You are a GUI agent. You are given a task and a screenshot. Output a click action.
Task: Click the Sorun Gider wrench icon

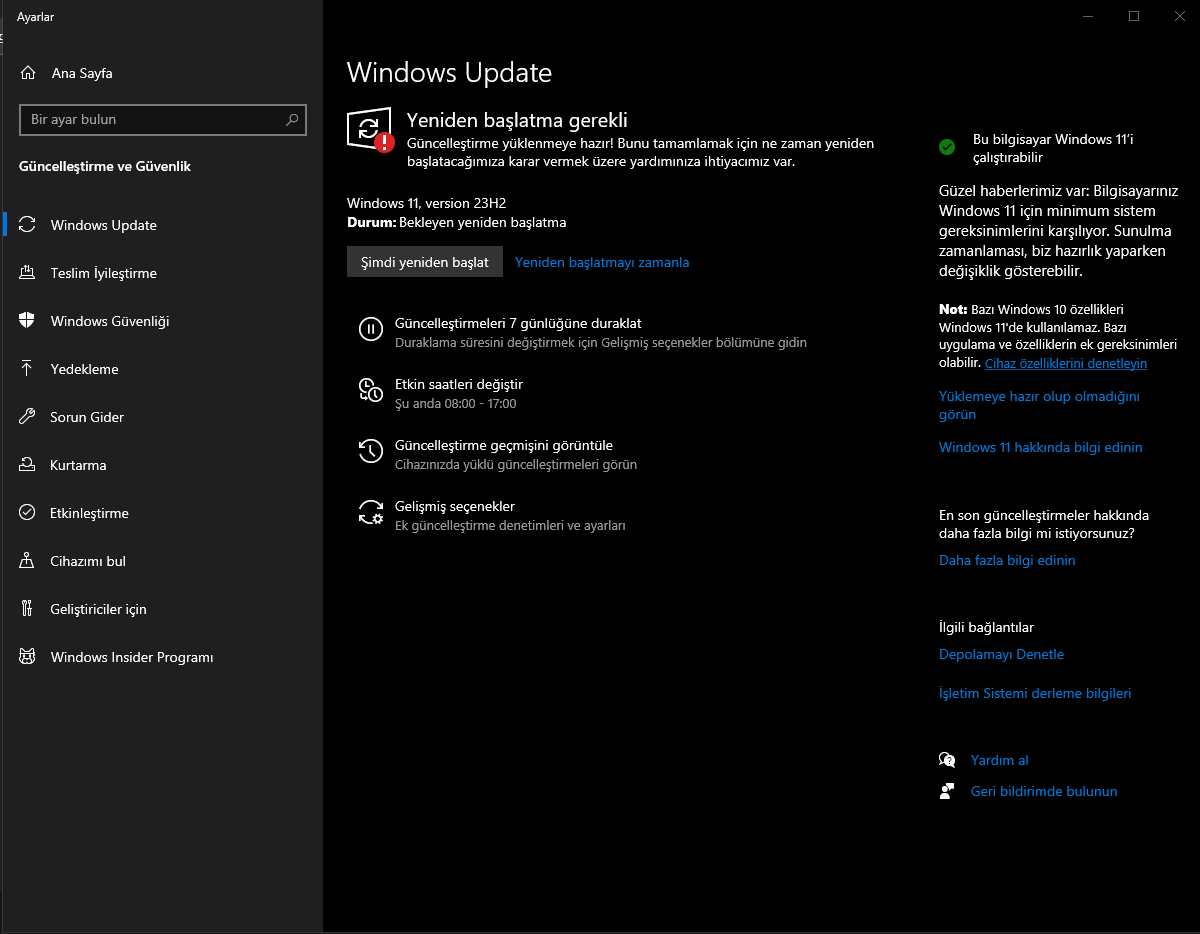28,417
